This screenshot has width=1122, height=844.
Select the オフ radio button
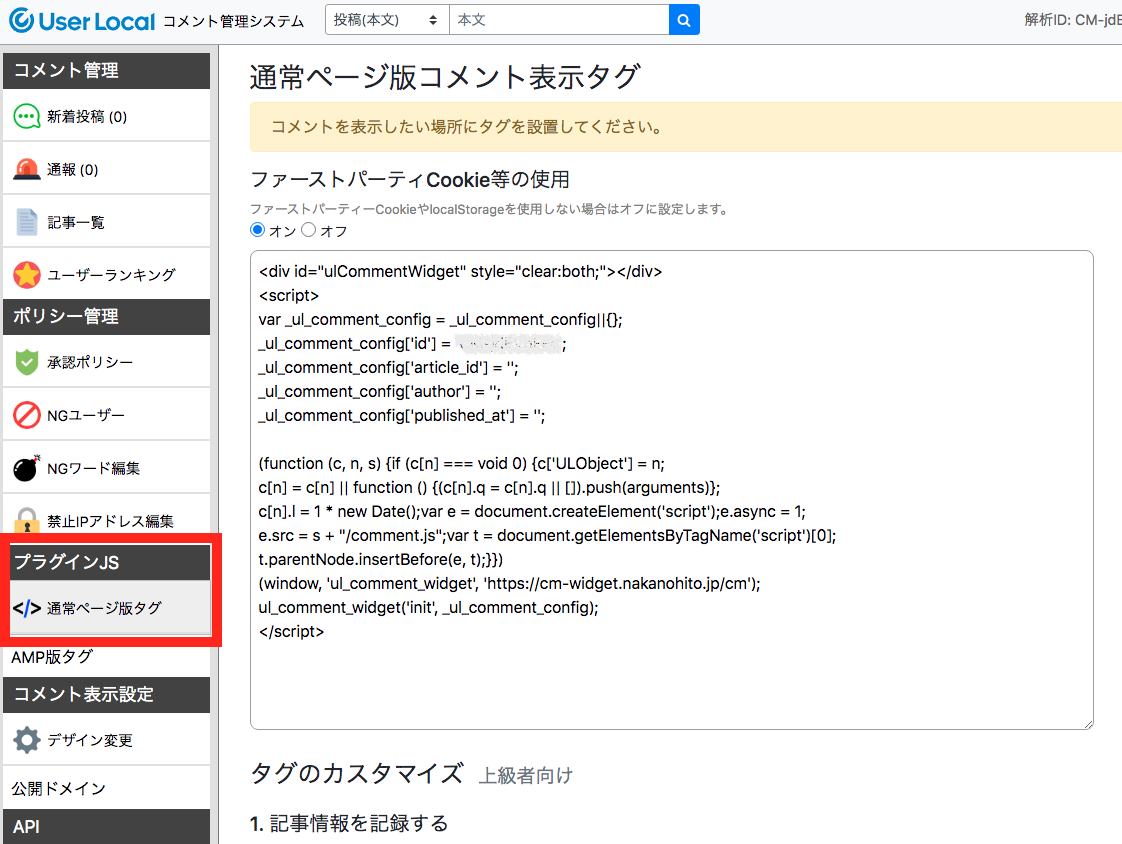pos(308,230)
